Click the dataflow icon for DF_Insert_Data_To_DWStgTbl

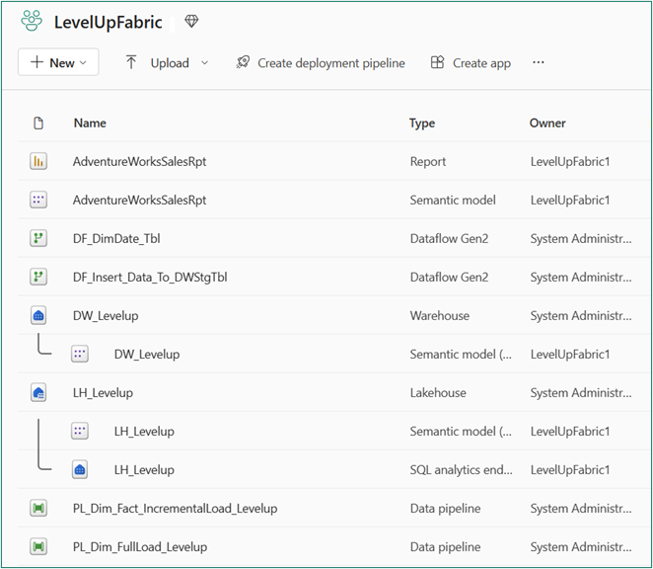click(x=38, y=277)
